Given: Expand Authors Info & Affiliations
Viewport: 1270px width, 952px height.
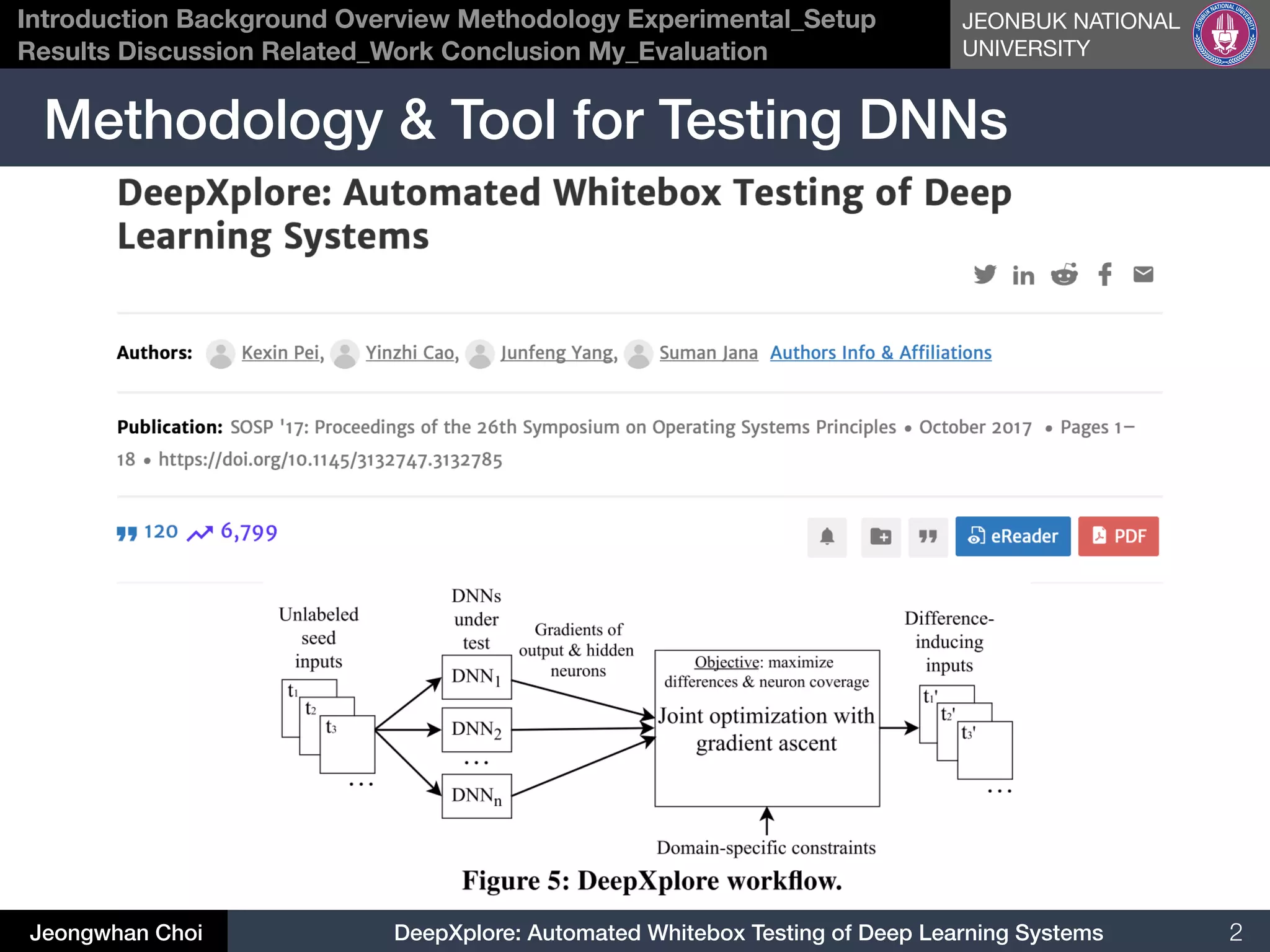Looking at the screenshot, I should (x=881, y=353).
